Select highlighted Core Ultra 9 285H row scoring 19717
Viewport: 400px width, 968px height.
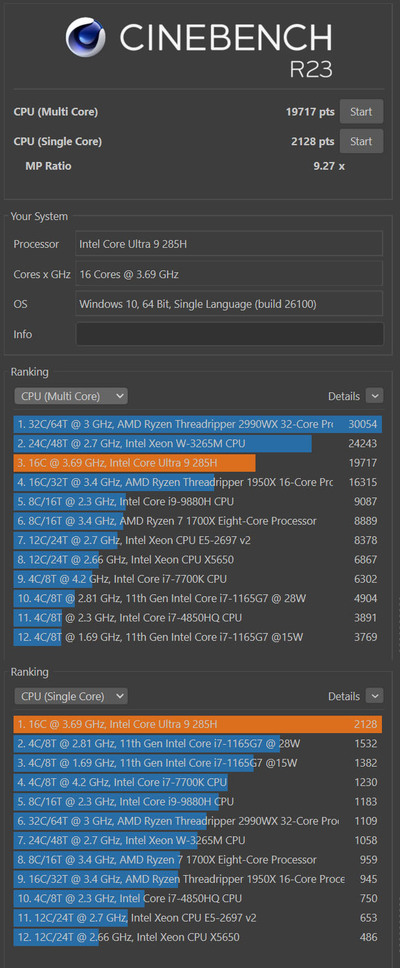click(x=198, y=463)
